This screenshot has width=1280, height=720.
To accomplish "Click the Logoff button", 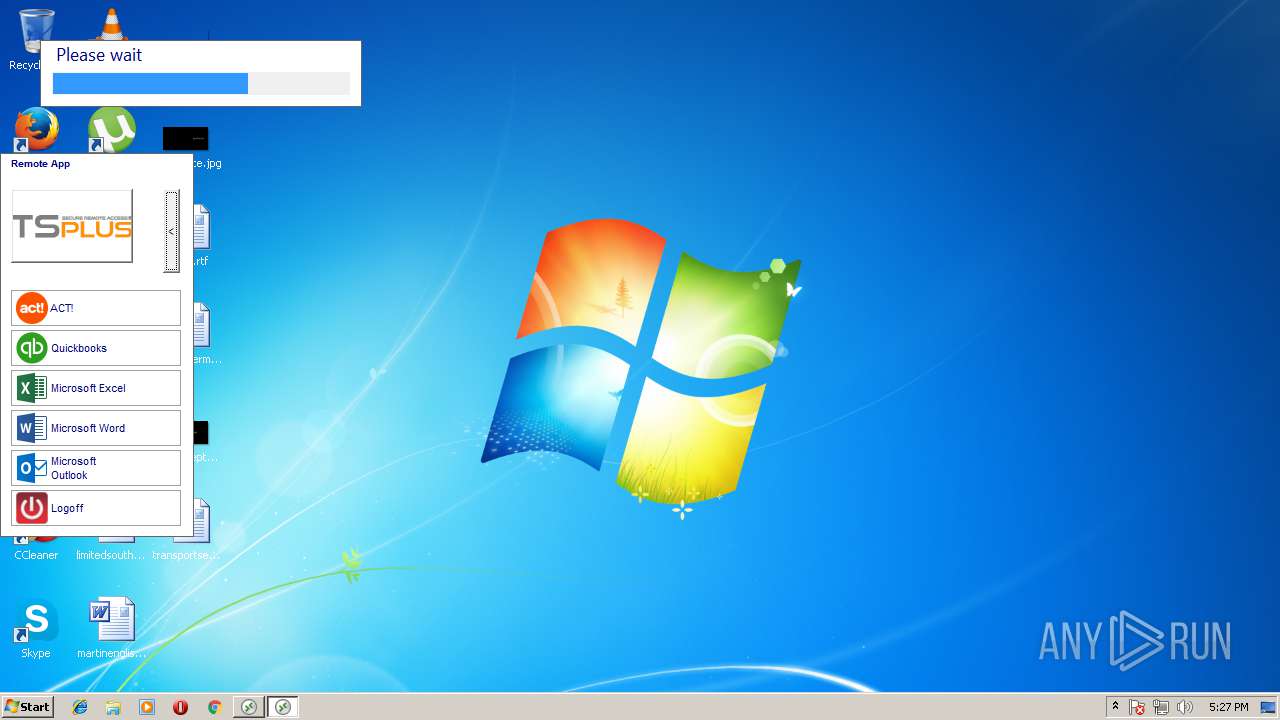I will (96, 508).
